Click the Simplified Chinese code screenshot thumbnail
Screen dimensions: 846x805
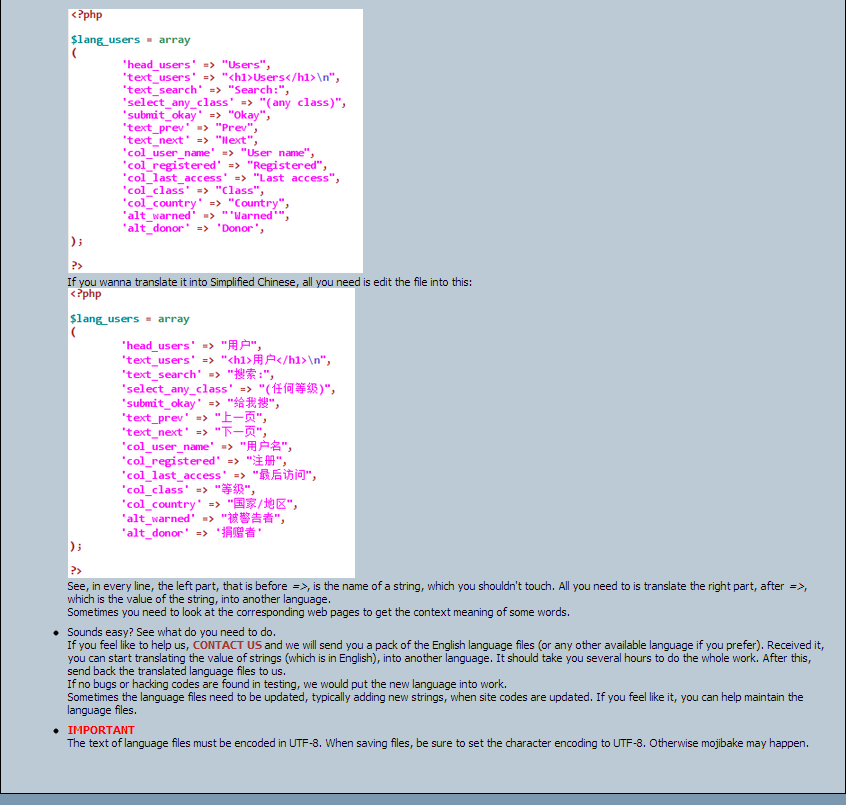pos(212,433)
